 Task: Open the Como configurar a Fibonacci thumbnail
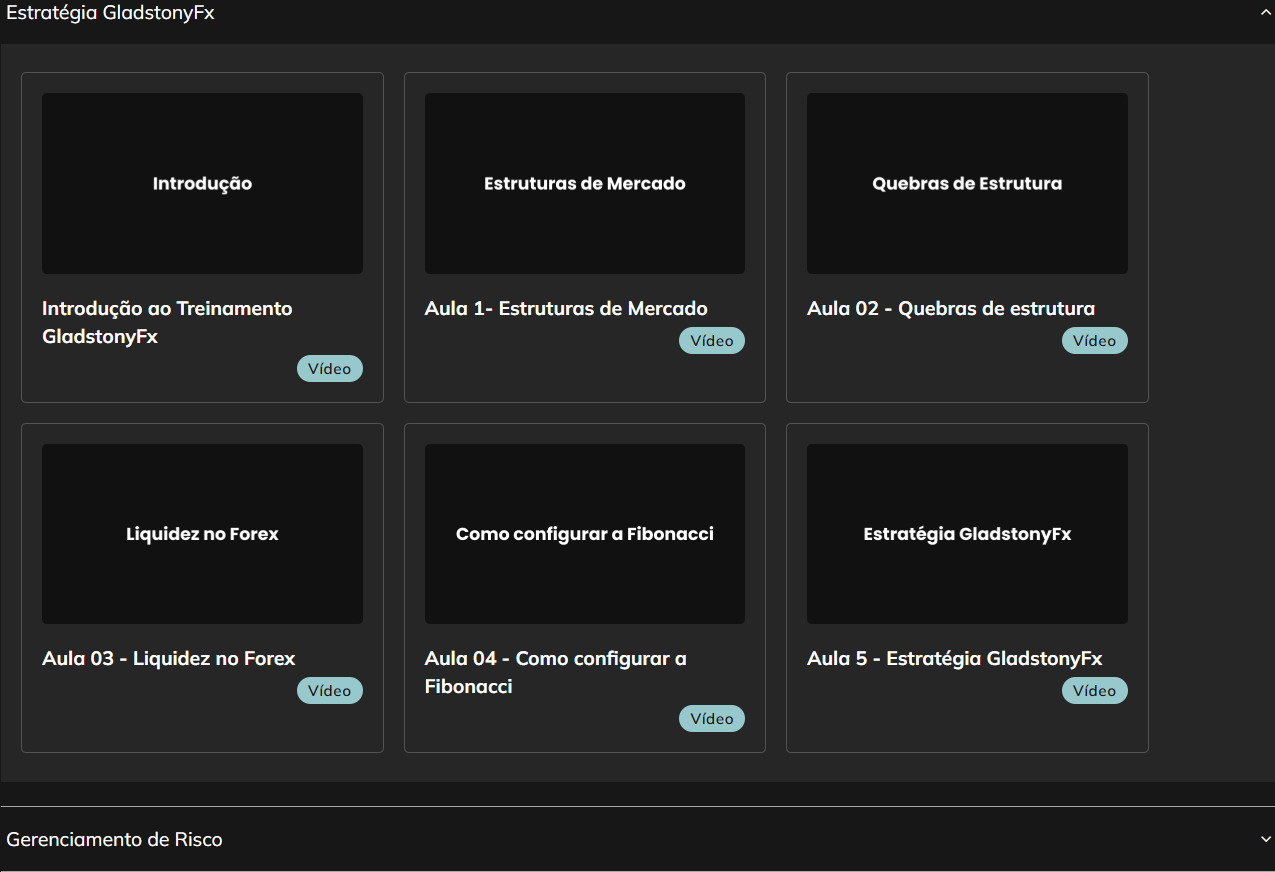tap(585, 534)
